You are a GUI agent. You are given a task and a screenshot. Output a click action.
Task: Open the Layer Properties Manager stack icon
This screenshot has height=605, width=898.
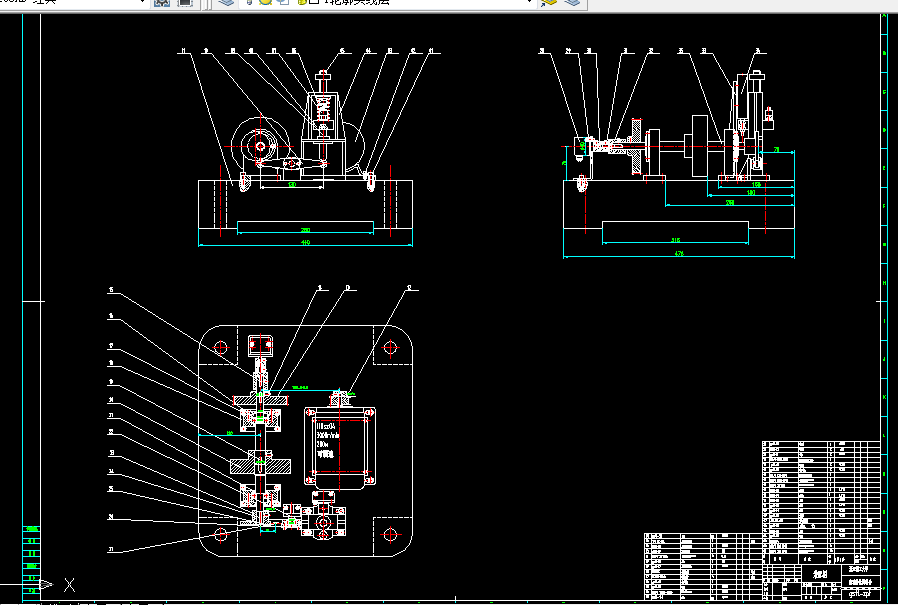227,2
